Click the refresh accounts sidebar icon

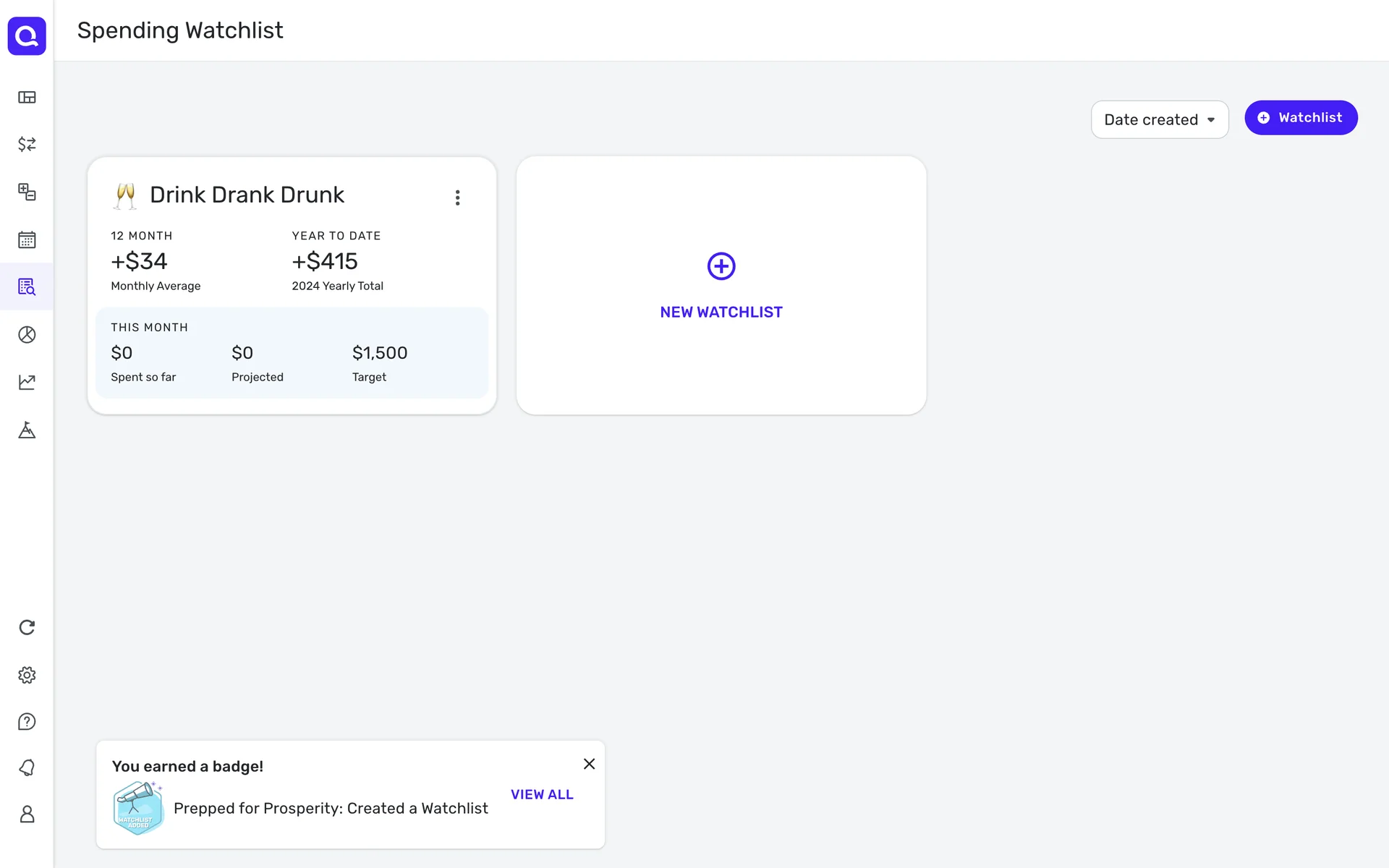tap(27, 627)
